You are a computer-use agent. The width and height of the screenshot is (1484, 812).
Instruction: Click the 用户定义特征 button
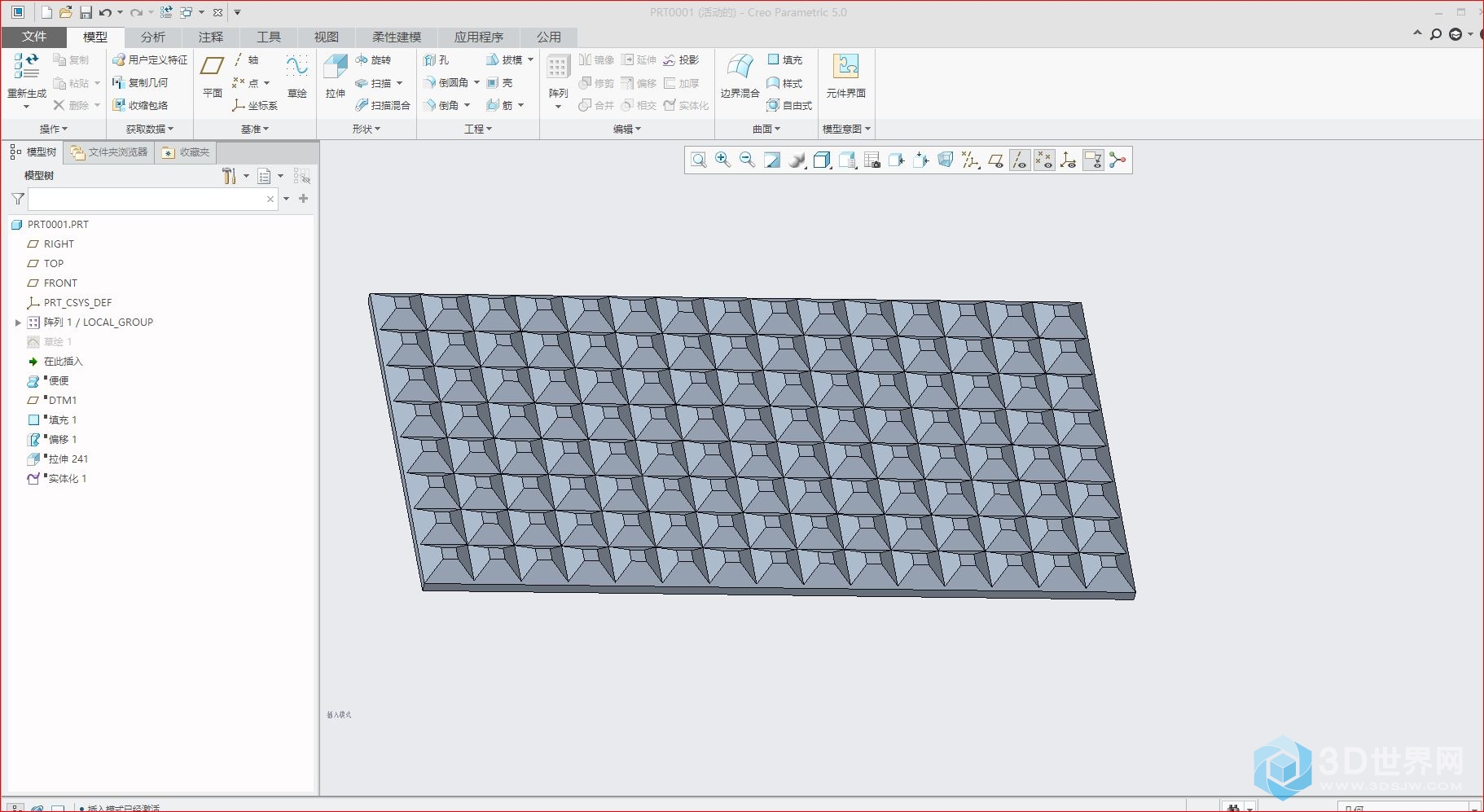pyautogui.click(x=151, y=59)
